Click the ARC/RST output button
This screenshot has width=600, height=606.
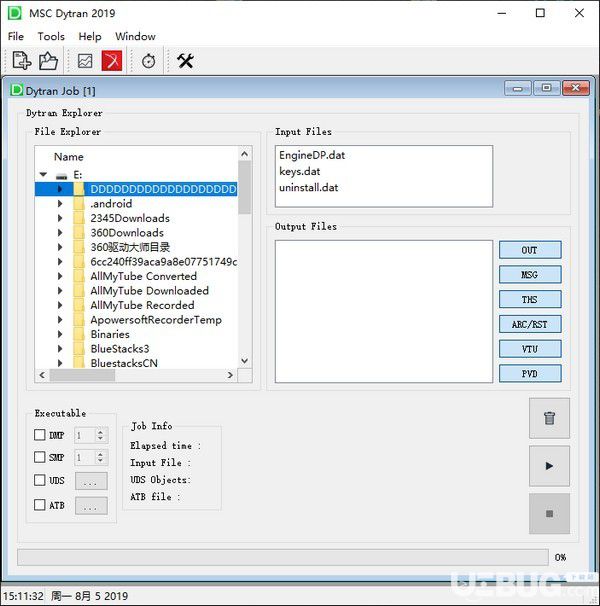pos(530,324)
